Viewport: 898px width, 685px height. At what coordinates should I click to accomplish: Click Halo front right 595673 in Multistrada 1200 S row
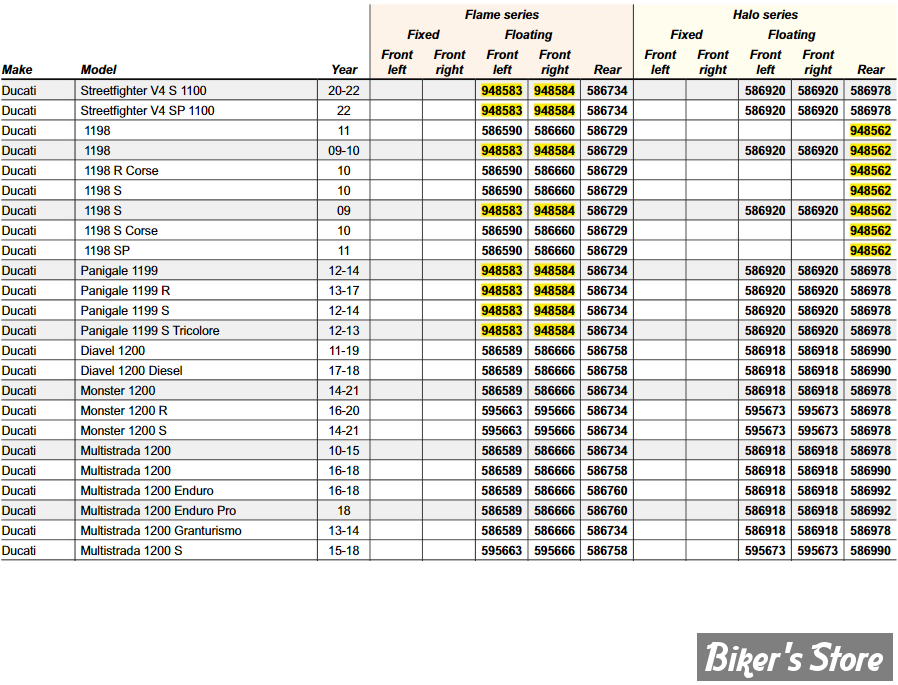[818, 551]
